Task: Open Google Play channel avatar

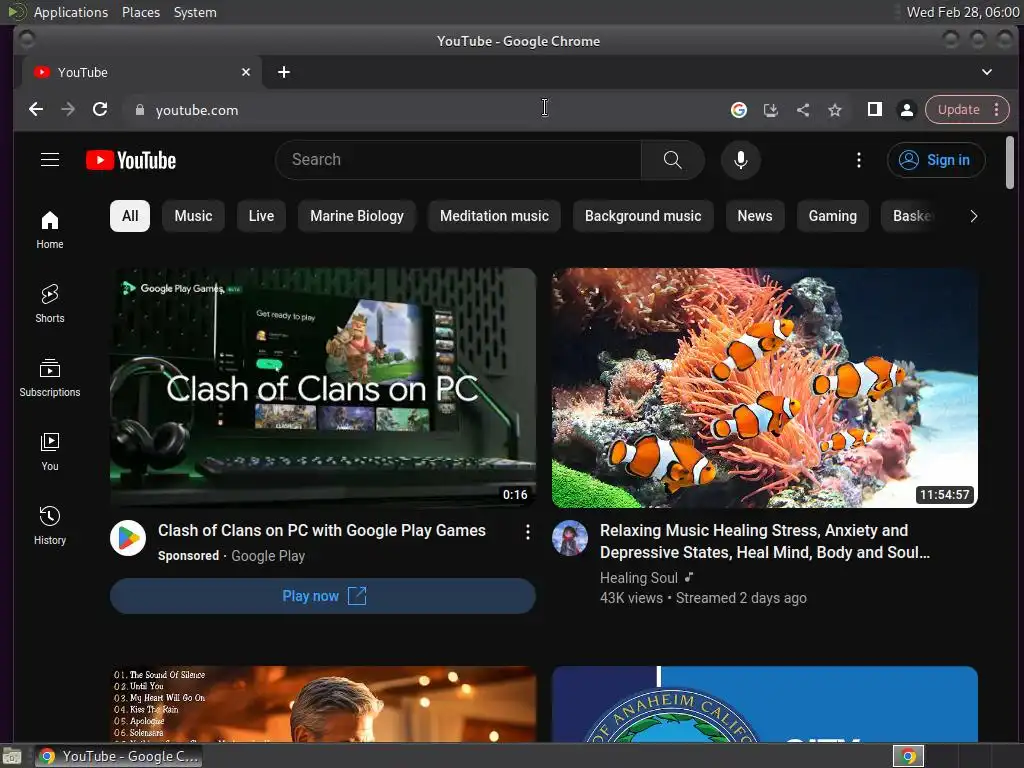Action: 127,538
